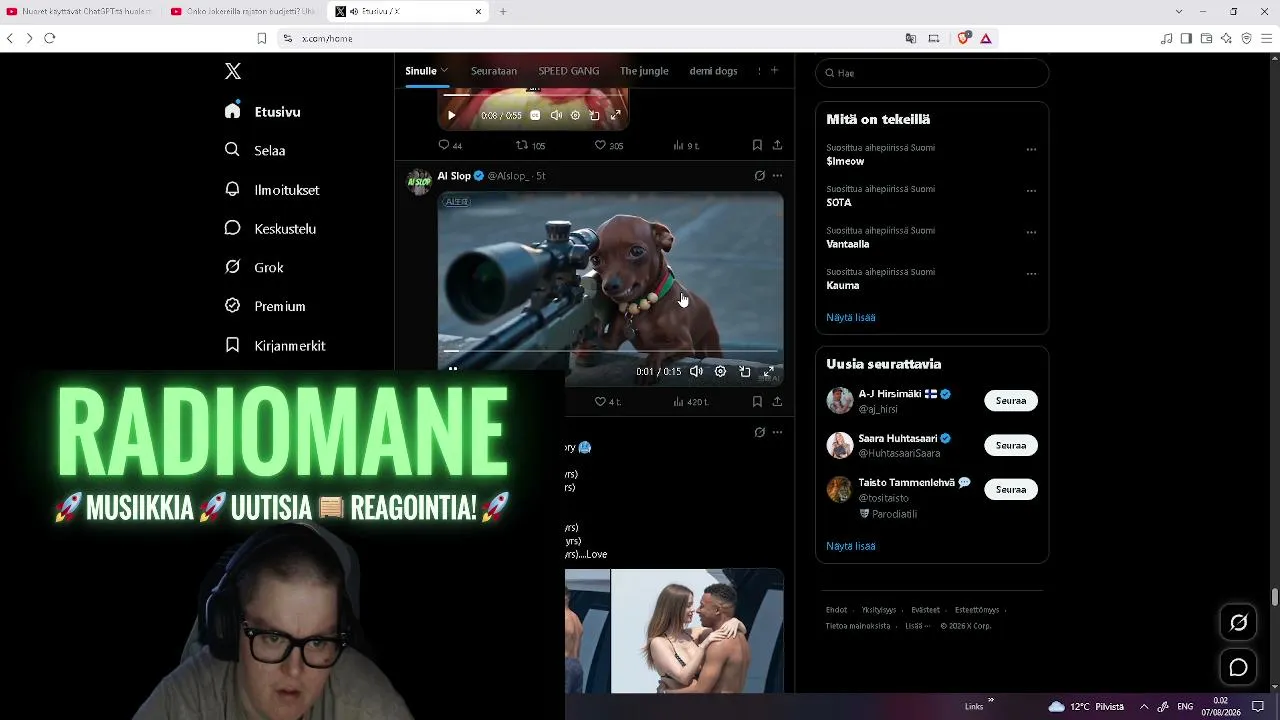Open more options for the SOTA trend
This screenshot has width=1280, height=720.
(1031, 191)
